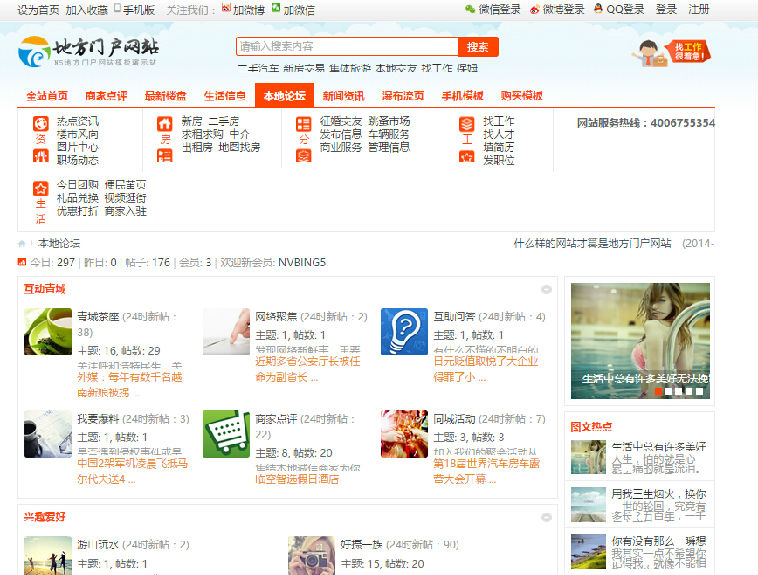Open the 今日团购 link
This screenshot has width=758, height=575.
click(x=78, y=185)
